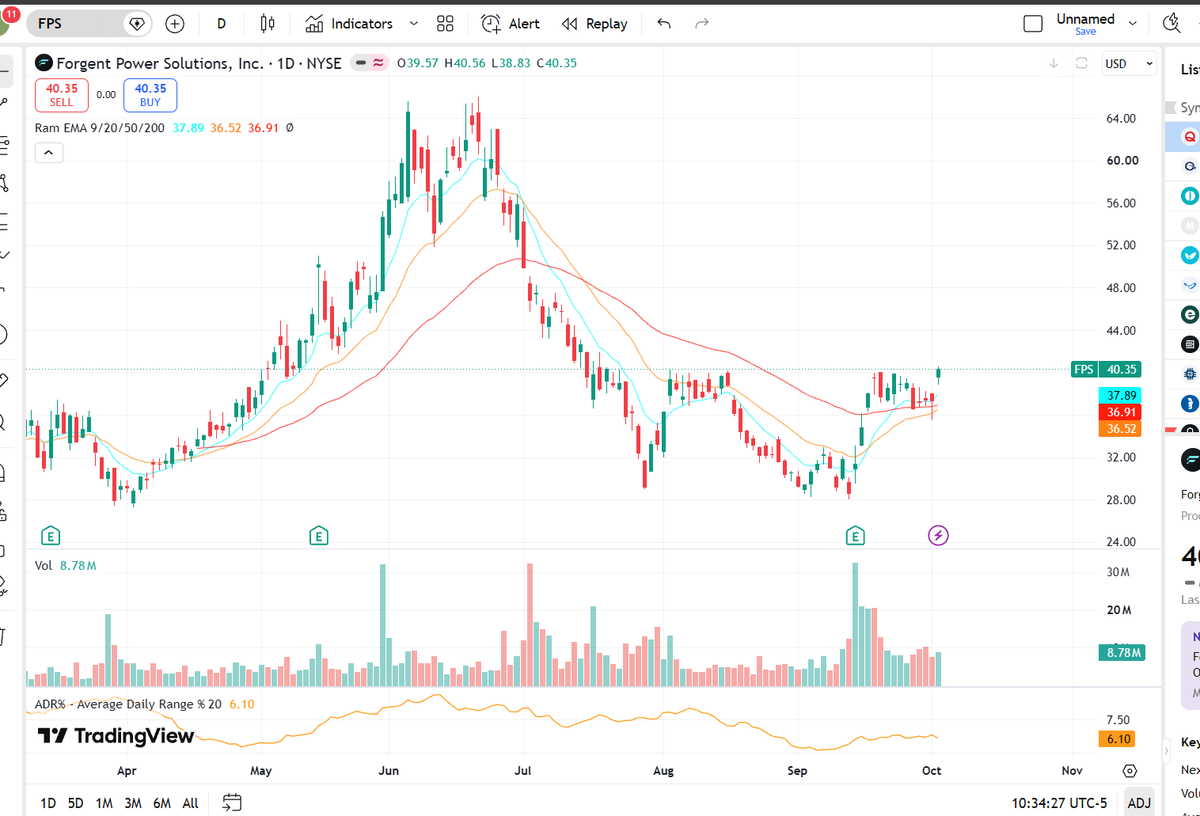Screen dimensions: 1200x816
Task: Click the Ram EMA 9/20/50/200 indicator label
Action: (100, 128)
